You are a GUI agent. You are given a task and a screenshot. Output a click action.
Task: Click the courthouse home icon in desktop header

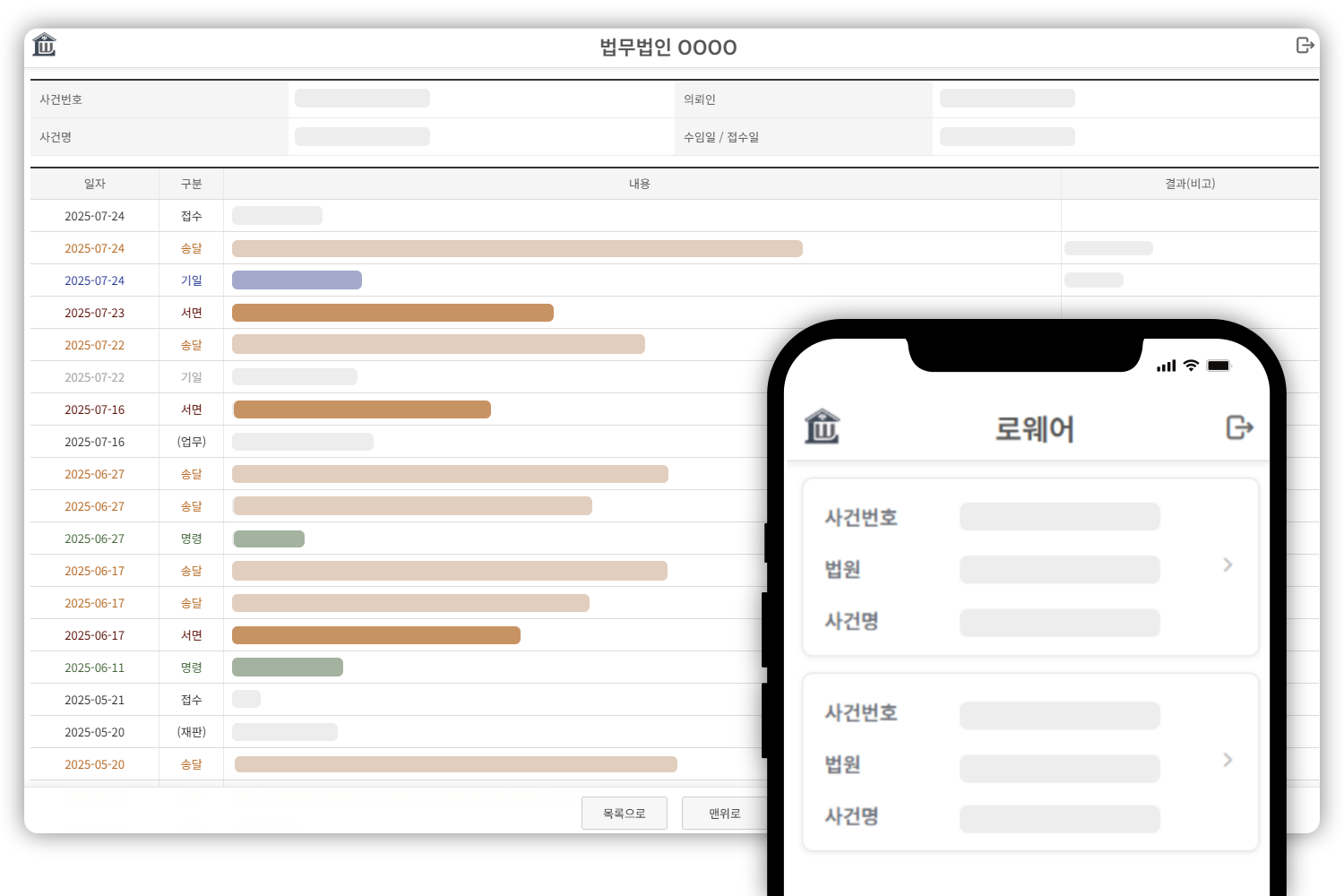44,45
